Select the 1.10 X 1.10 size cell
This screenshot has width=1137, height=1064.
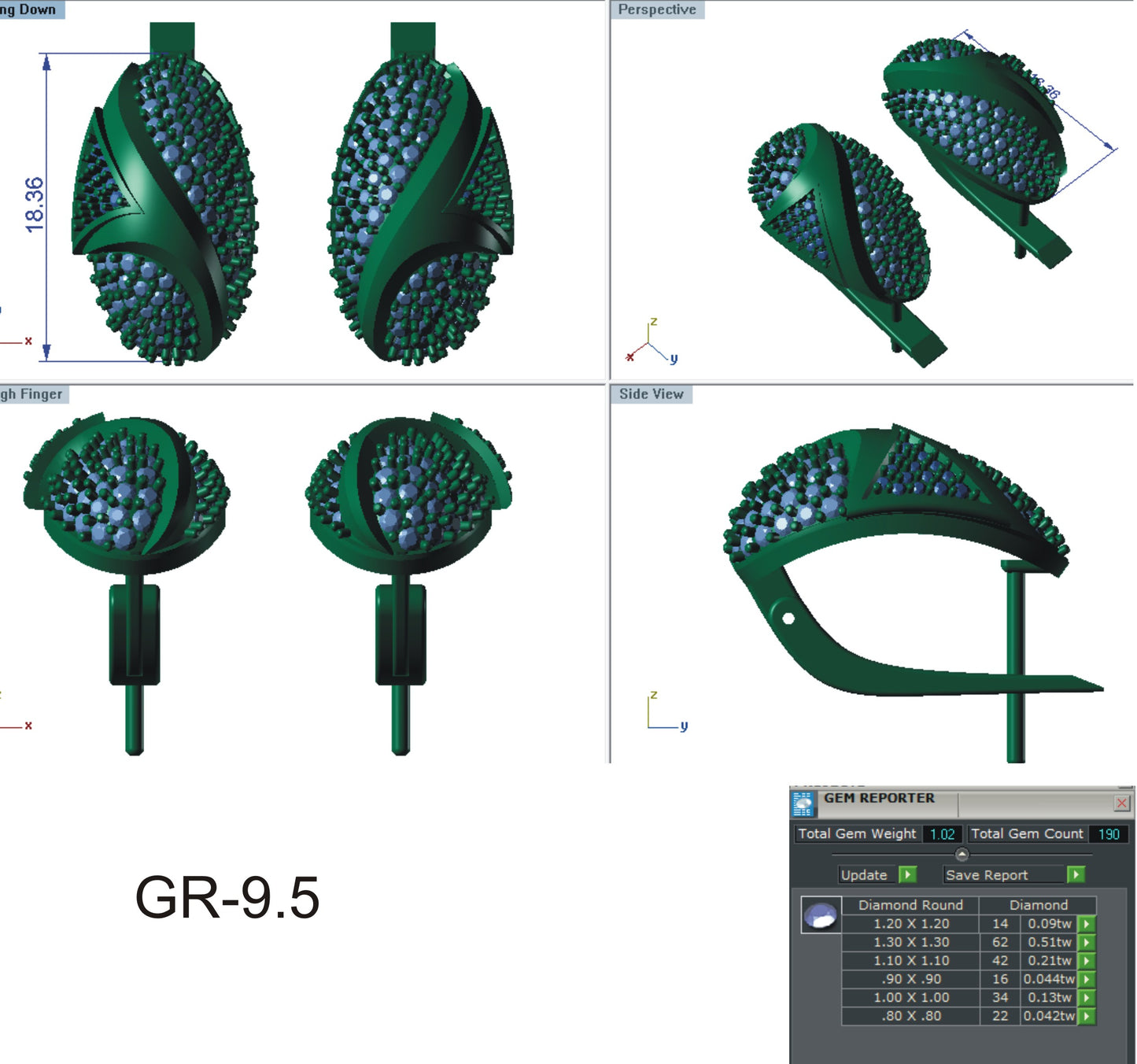[x=911, y=961]
